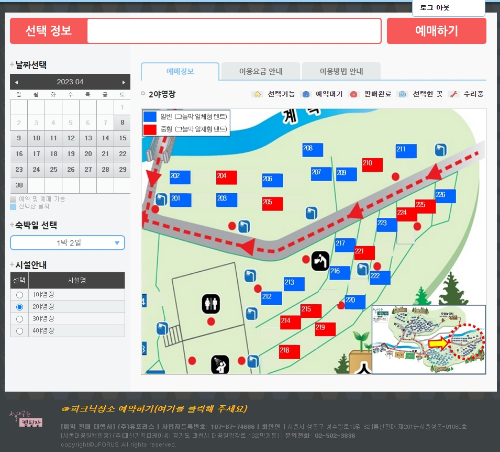Select the 3야영장 radio button
This screenshot has height=452, width=500.
19,319
